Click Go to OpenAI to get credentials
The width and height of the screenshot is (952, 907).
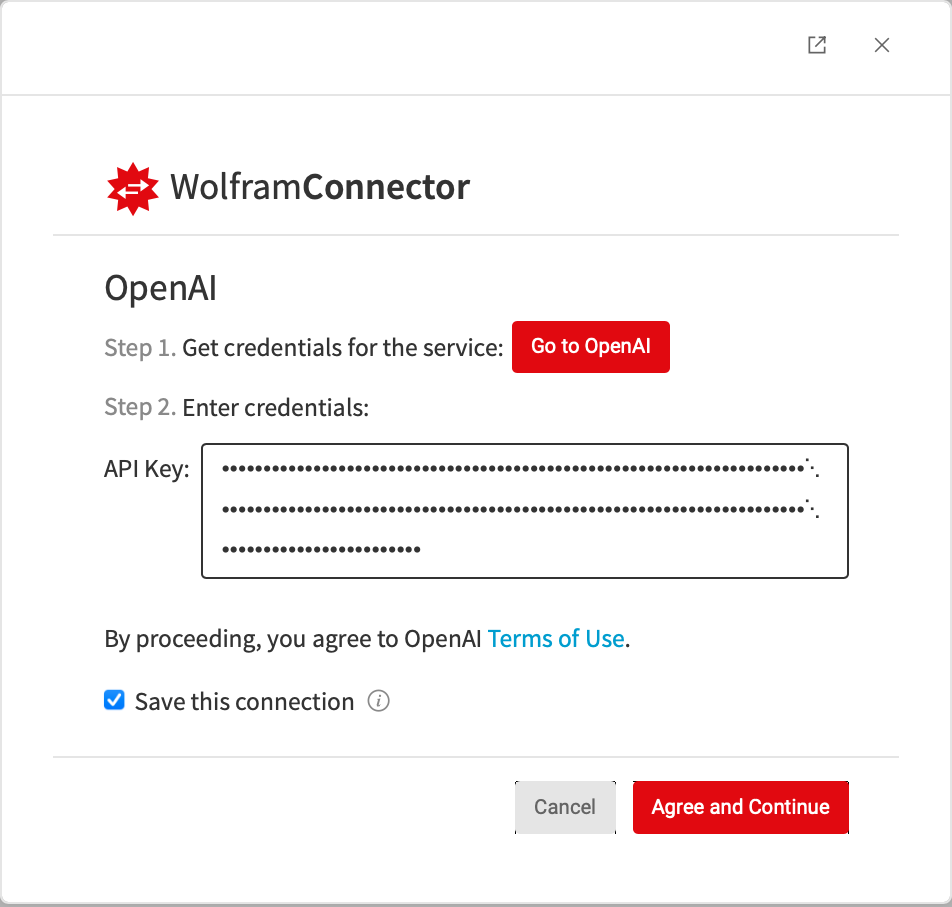click(x=590, y=347)
